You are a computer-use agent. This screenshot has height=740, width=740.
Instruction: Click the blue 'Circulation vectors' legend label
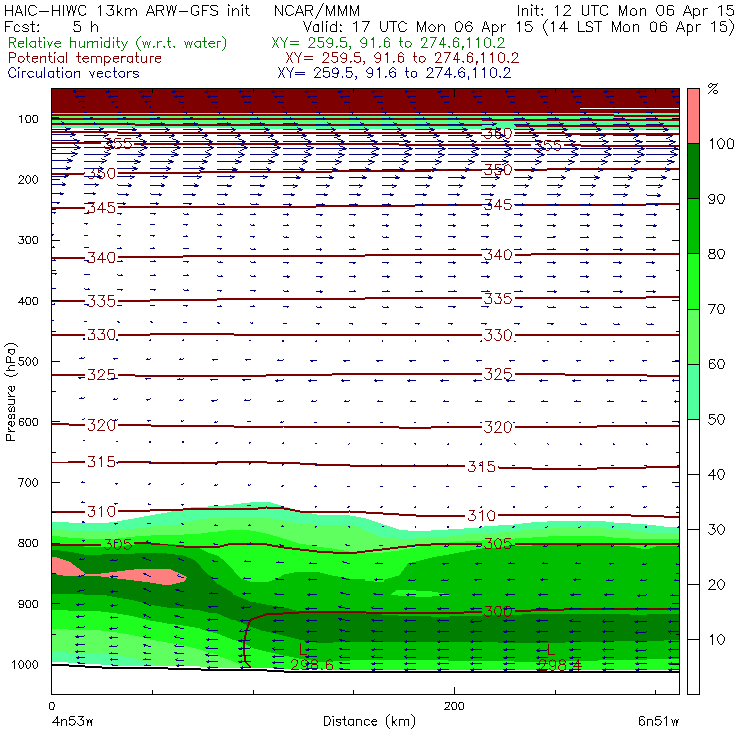74,73
